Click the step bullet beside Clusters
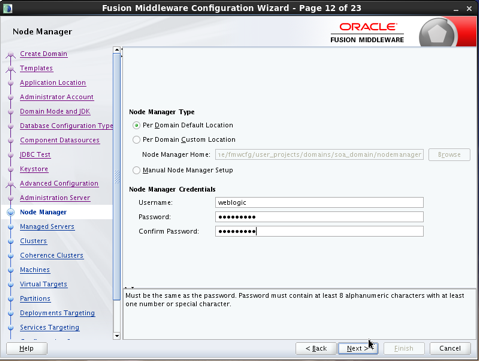Screen dimensions: 479x361 [11, 241]
